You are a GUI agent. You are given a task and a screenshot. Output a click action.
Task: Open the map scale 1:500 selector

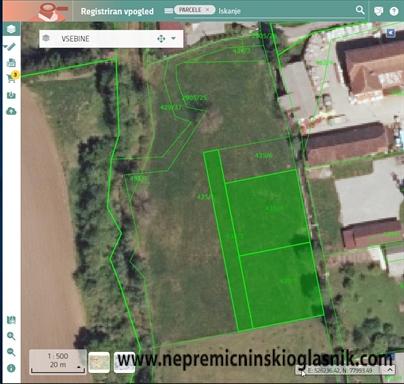coord(58,361)
